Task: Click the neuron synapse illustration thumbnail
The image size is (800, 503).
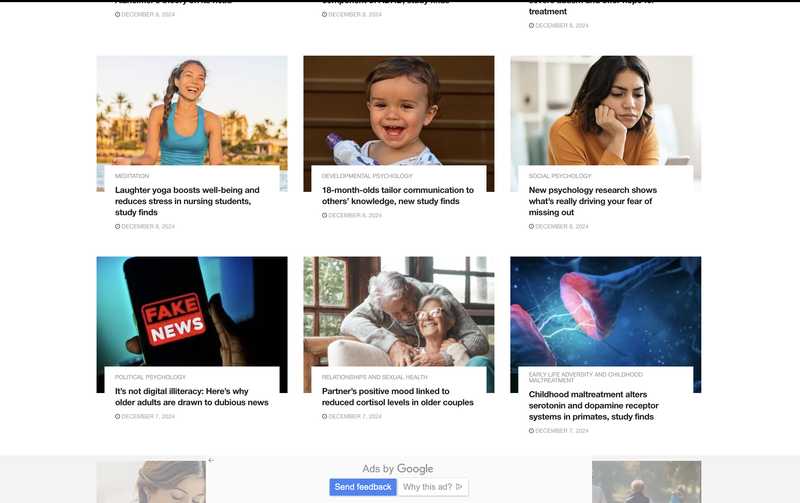Action: pos(606,311)
